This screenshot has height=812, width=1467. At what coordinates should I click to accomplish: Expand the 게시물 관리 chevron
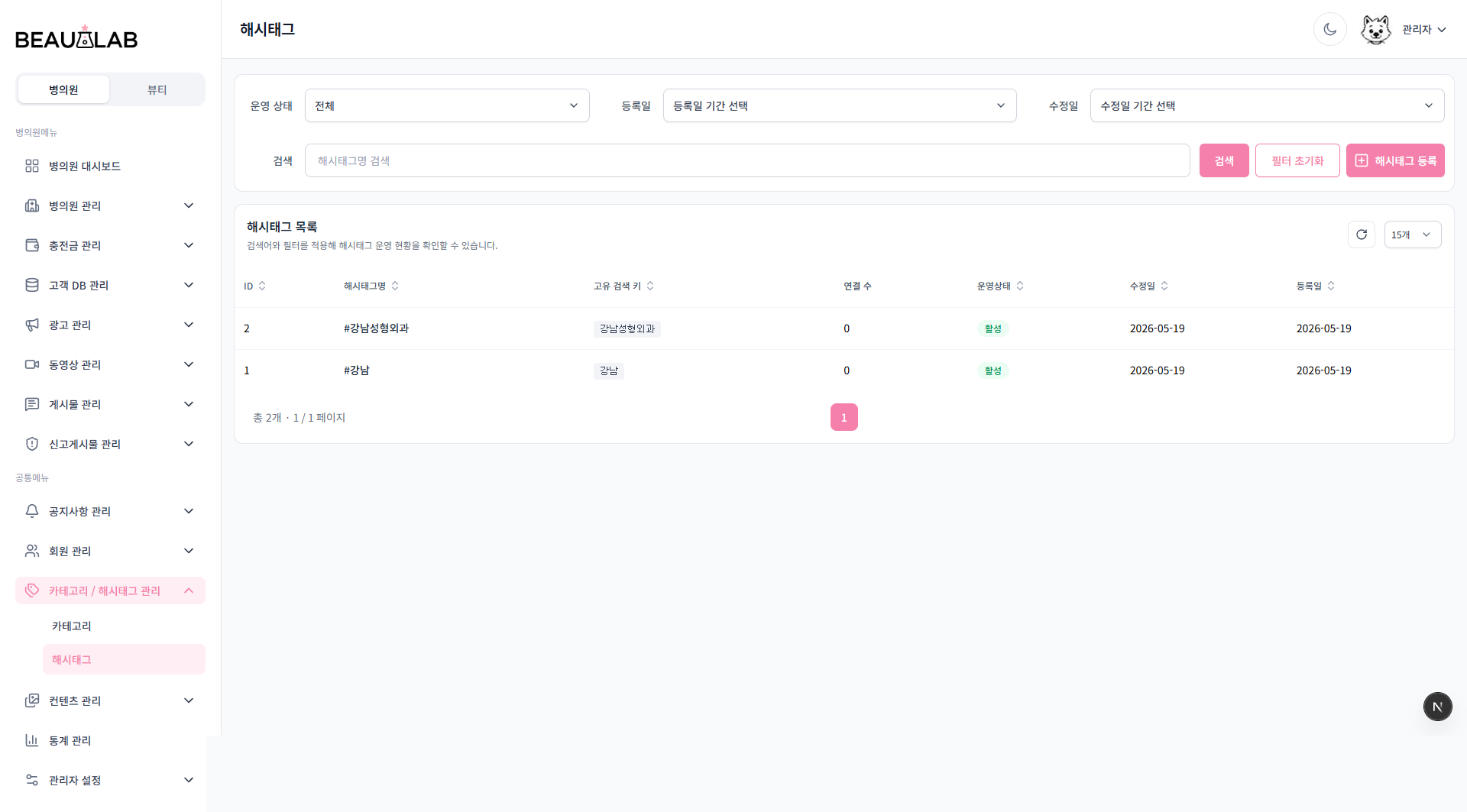point(189,404)
